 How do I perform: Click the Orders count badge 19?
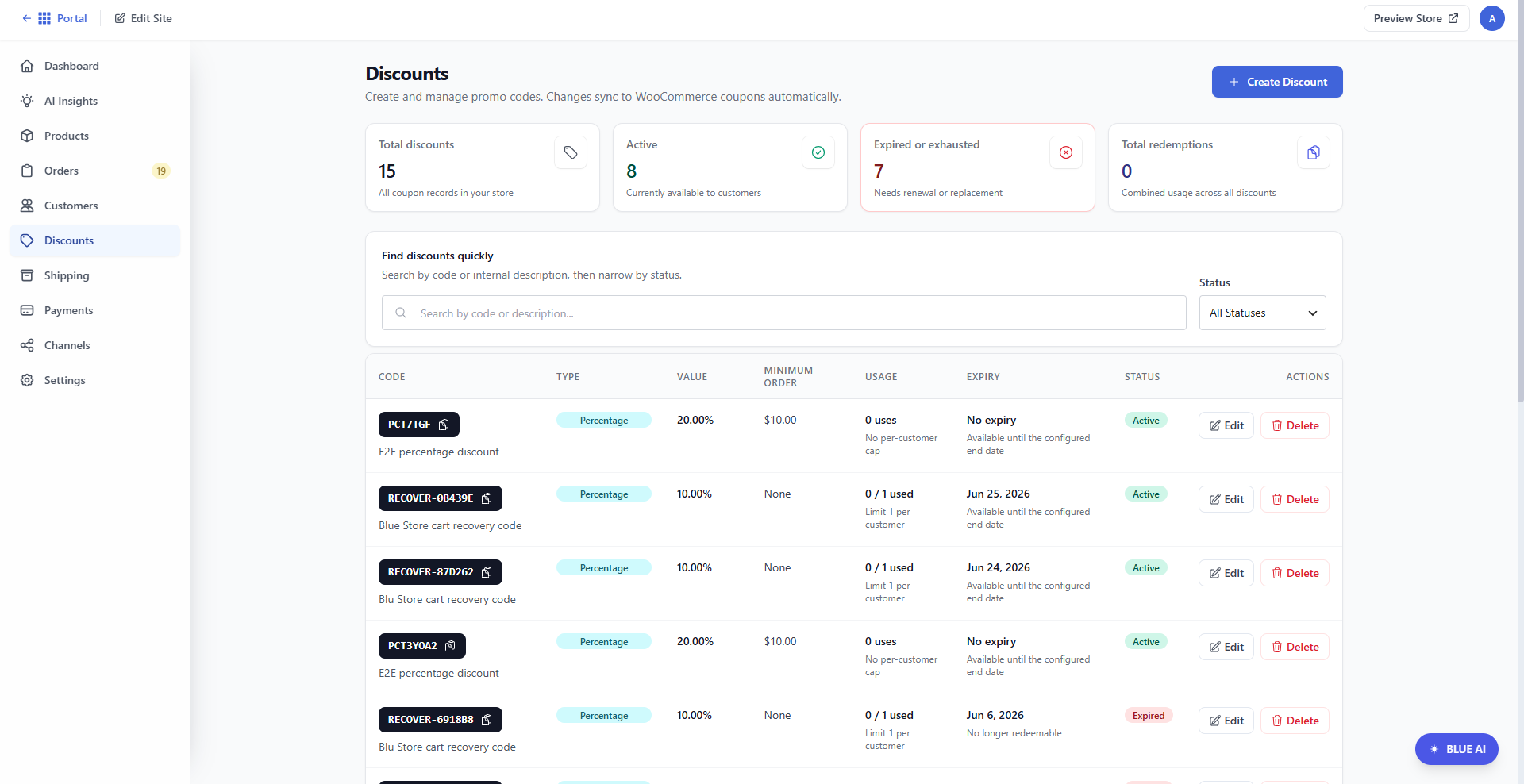pyautogui.click(x=161, y=171)
